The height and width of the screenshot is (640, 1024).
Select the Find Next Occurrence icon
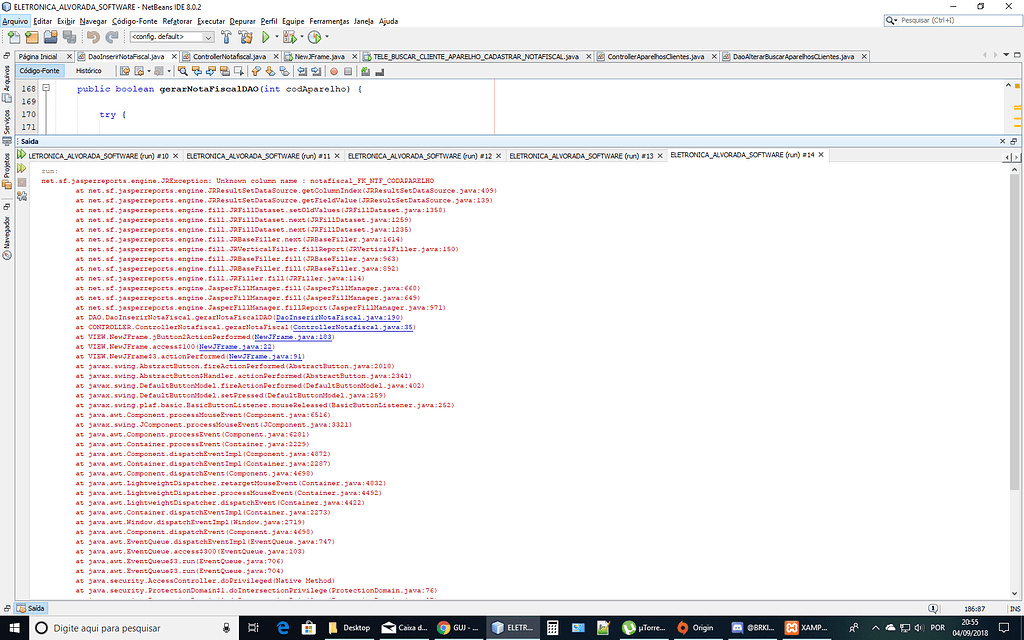[210, 72]
